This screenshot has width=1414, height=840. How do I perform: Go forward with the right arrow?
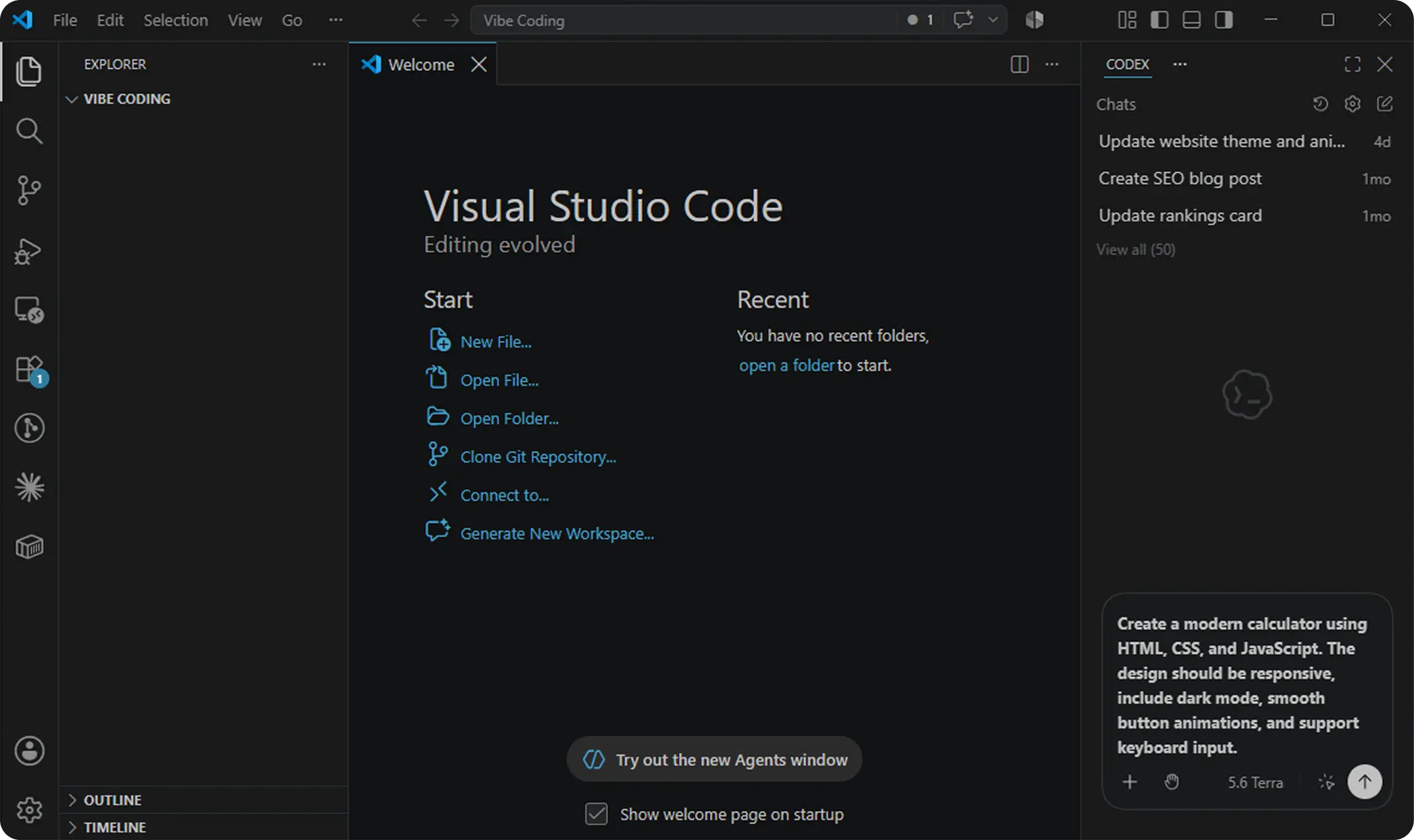pos(451,20)
